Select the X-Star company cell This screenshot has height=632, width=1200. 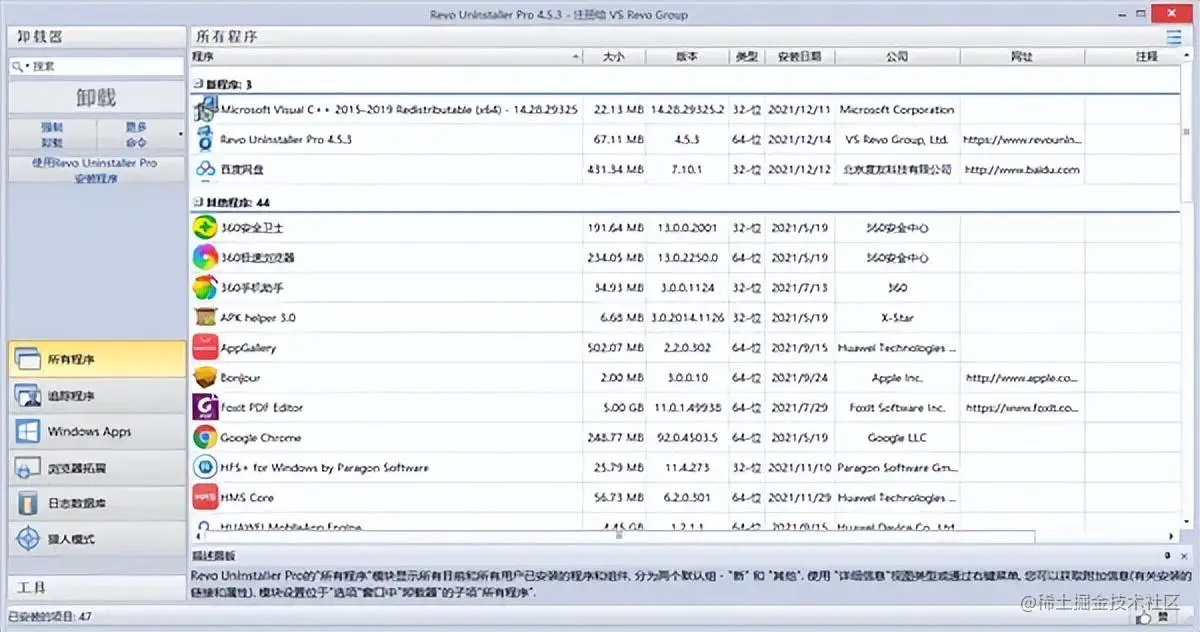coord(897,318)
